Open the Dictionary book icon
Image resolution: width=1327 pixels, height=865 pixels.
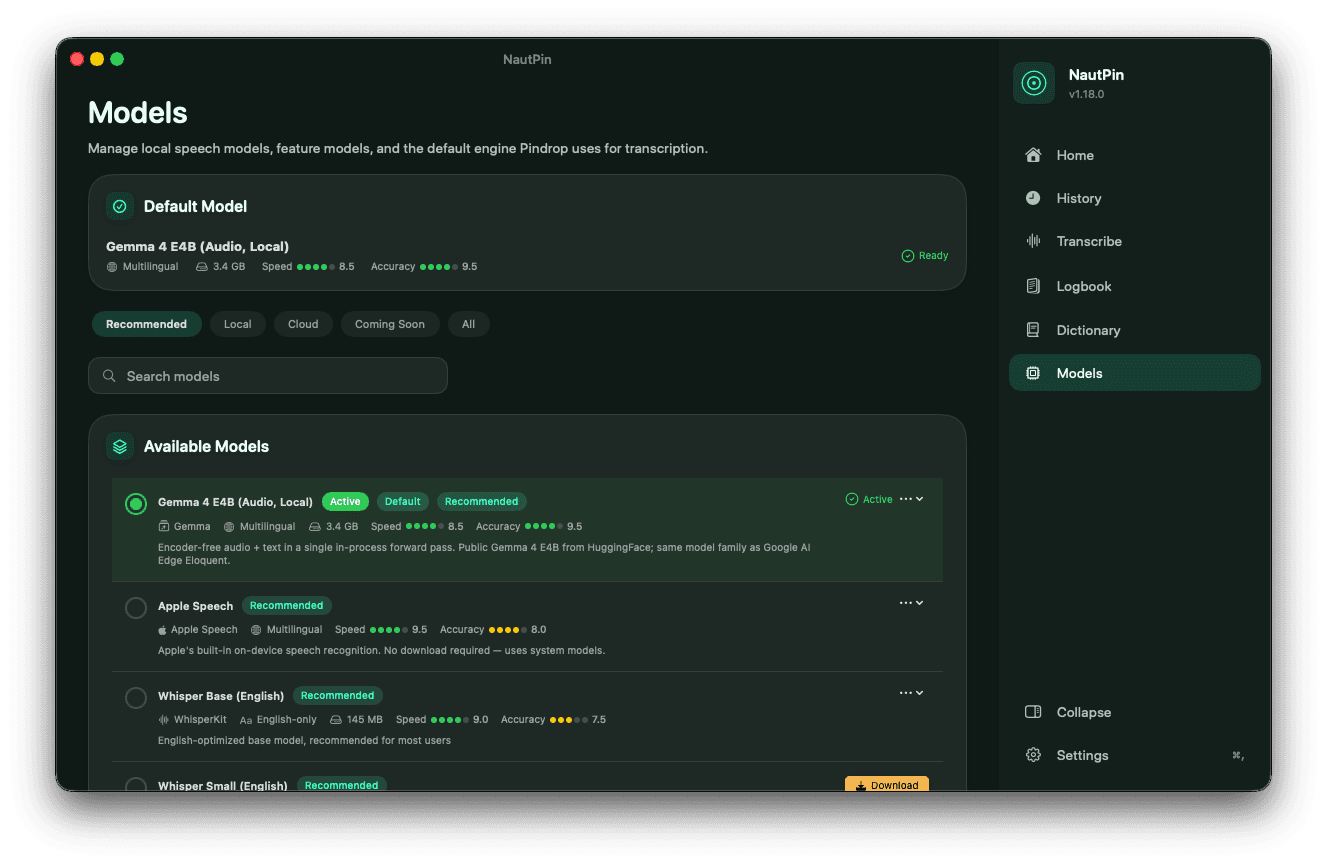click(1033, 330)
